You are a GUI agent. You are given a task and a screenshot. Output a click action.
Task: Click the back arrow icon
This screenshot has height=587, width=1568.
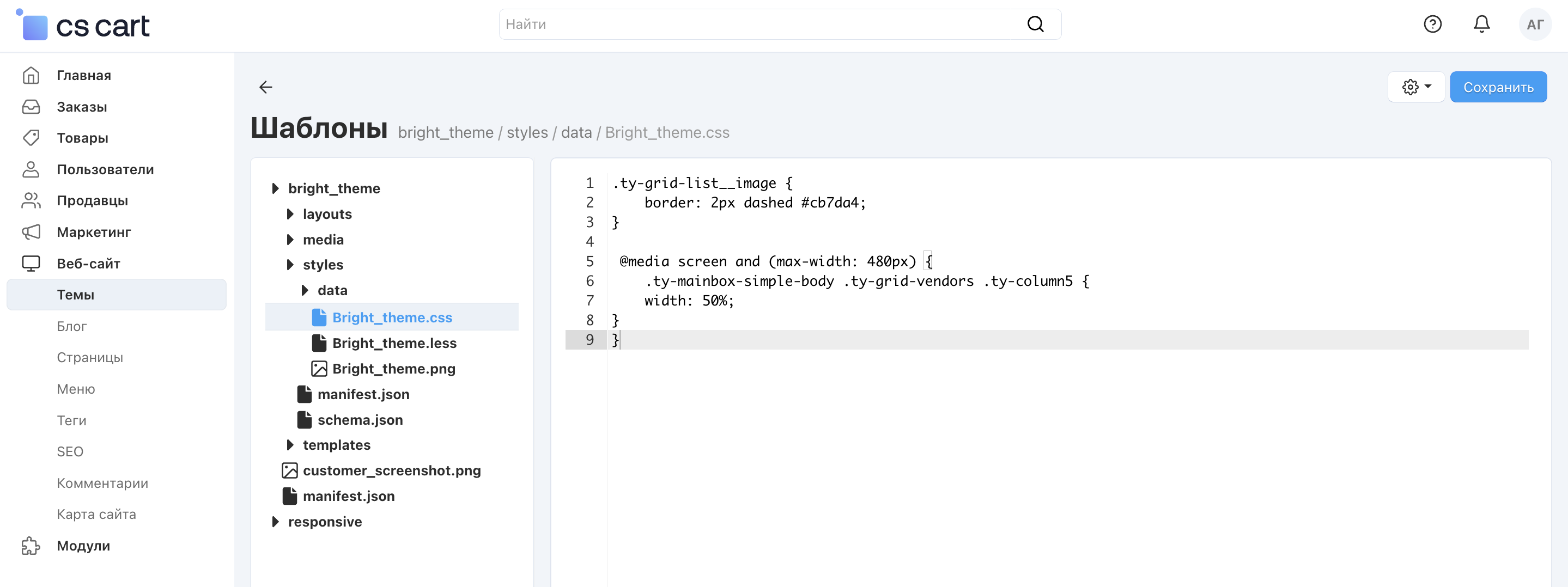pos(265,87)
